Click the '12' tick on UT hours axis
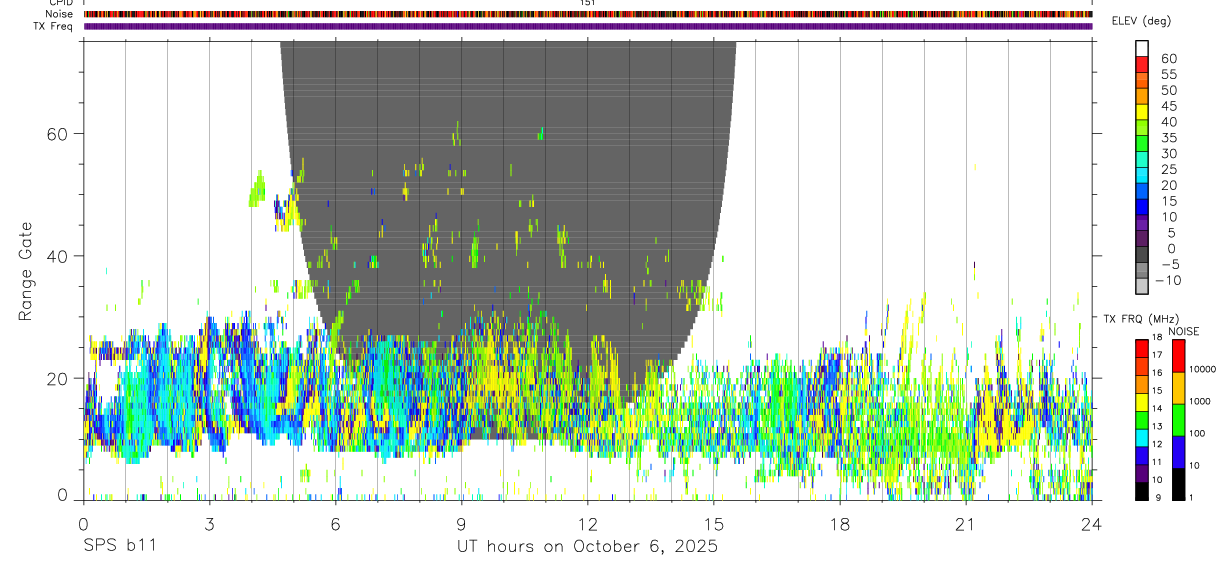Image resolution: width=1228 pixels, height=567 pixels. click(x=588, y=523)
